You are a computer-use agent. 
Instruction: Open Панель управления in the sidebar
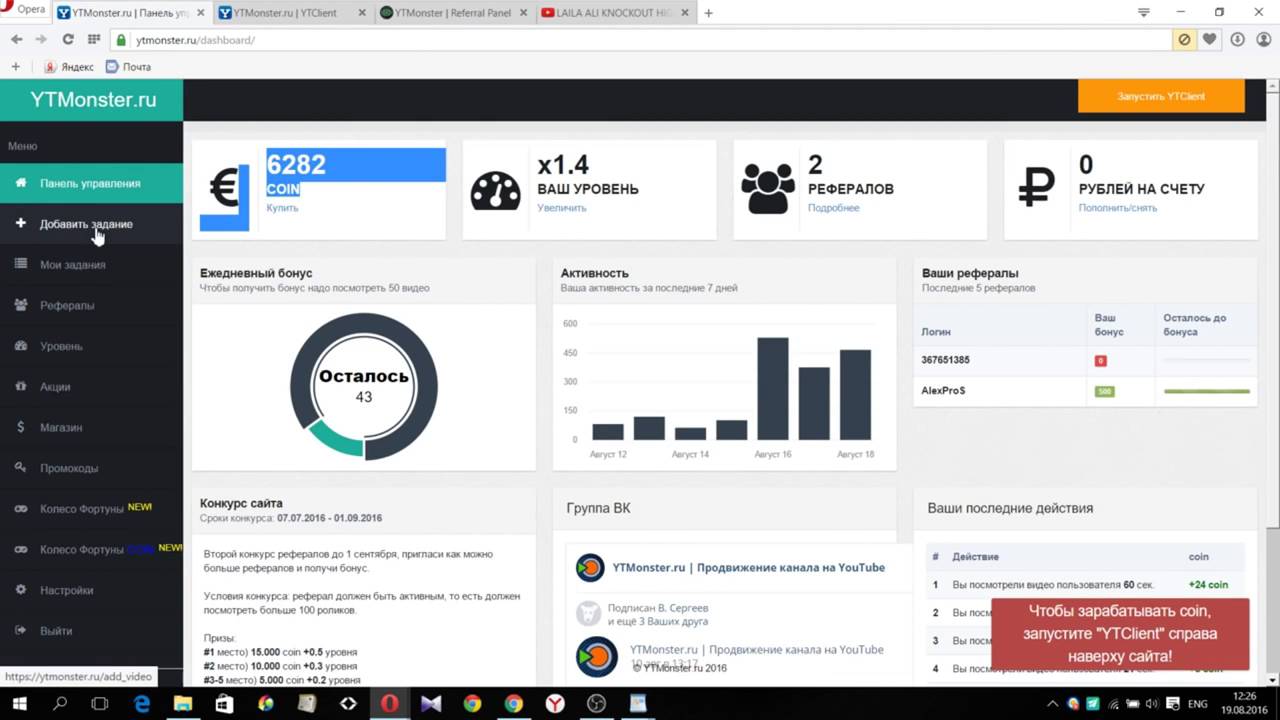(x=91, y=183)
